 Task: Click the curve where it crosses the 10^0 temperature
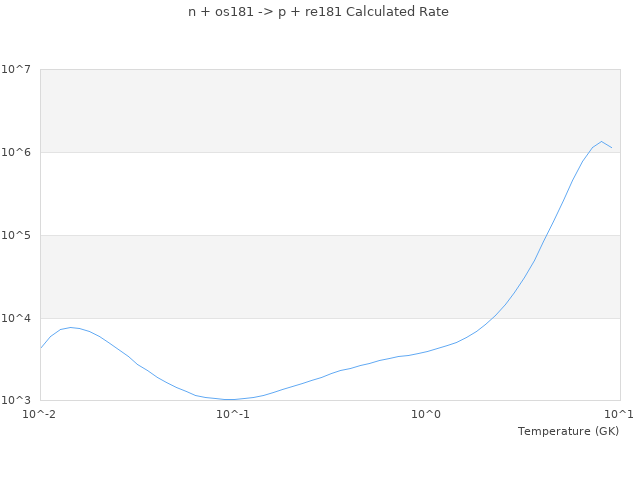click(x=426, y=351)
